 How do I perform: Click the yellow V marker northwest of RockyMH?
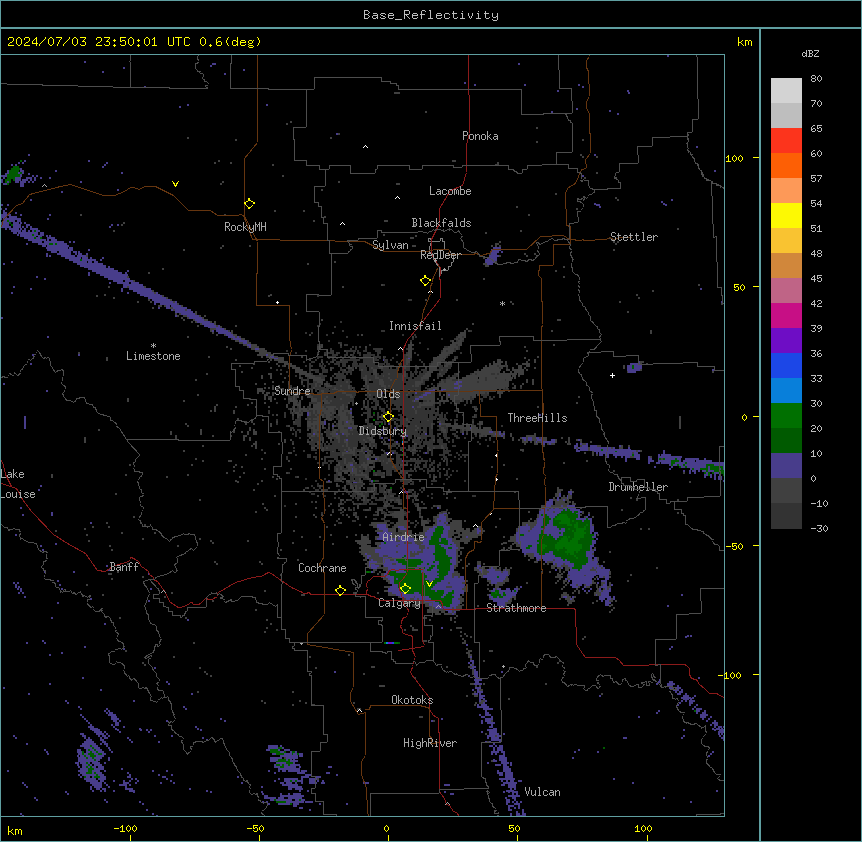point(175,184)
